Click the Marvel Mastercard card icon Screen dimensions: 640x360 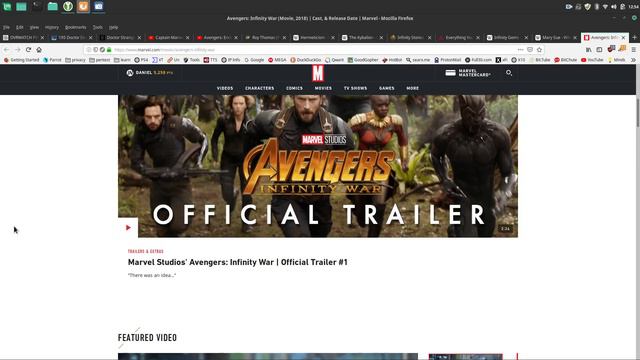(x=450, y=73)
